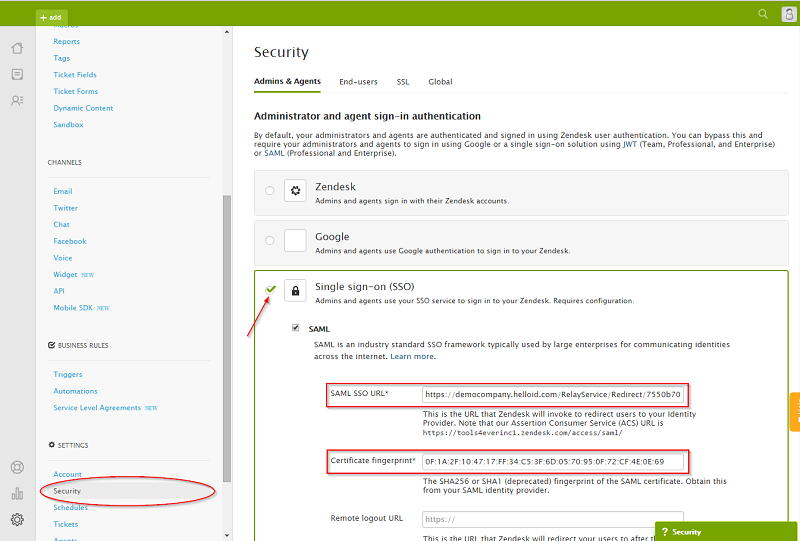Open Tickets under Settings
This screenshot has width=800, height=541.
[x=66, y=525]
